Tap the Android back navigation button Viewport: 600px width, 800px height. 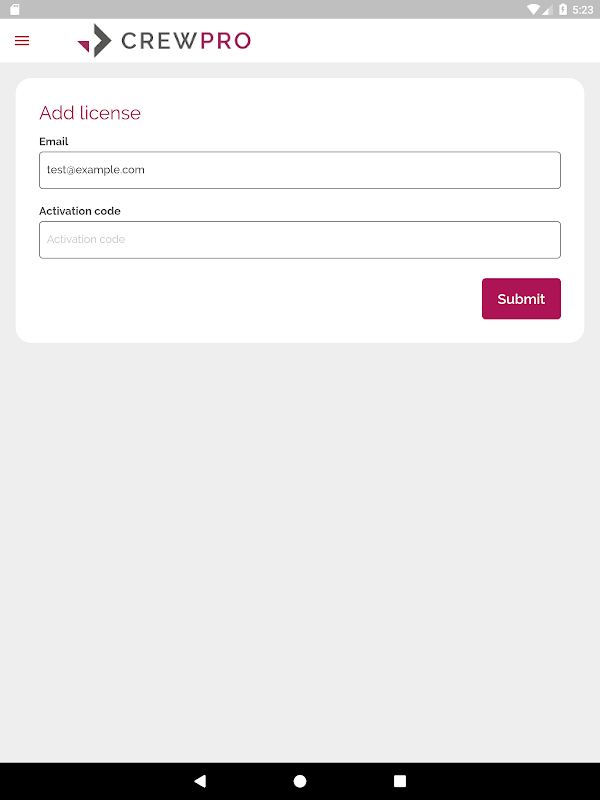(200, 781)
